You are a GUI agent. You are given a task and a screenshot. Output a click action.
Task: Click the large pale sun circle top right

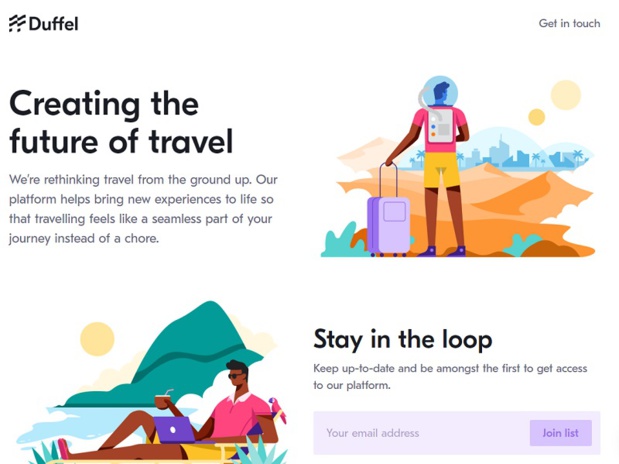[x=566, y=95]
